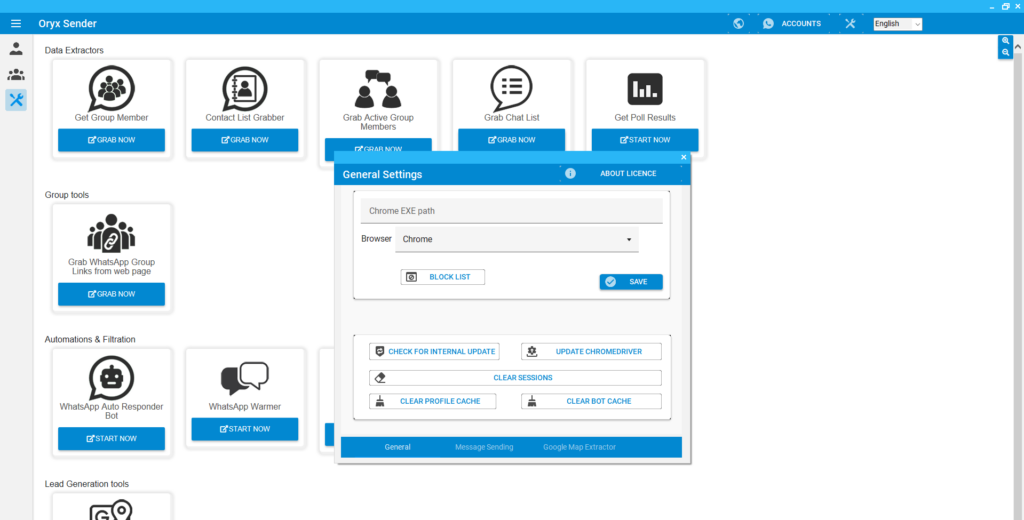Viewport: 1024px width, 520px height.
Task: Click GRAB NOW under Grab WhatsApp Group Links
Action: [x=112, y=294]
